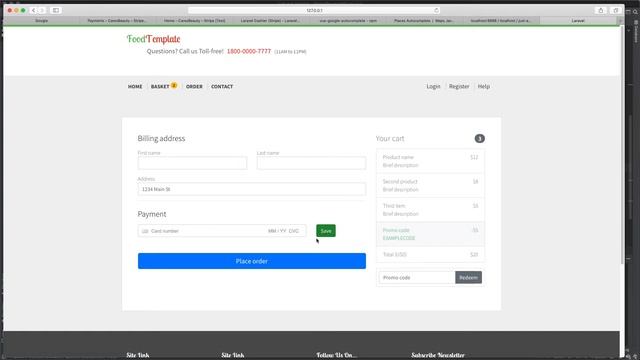The image size is (640, 360).
Task: Click the Product name cart row
Action: tap(430, 161)
